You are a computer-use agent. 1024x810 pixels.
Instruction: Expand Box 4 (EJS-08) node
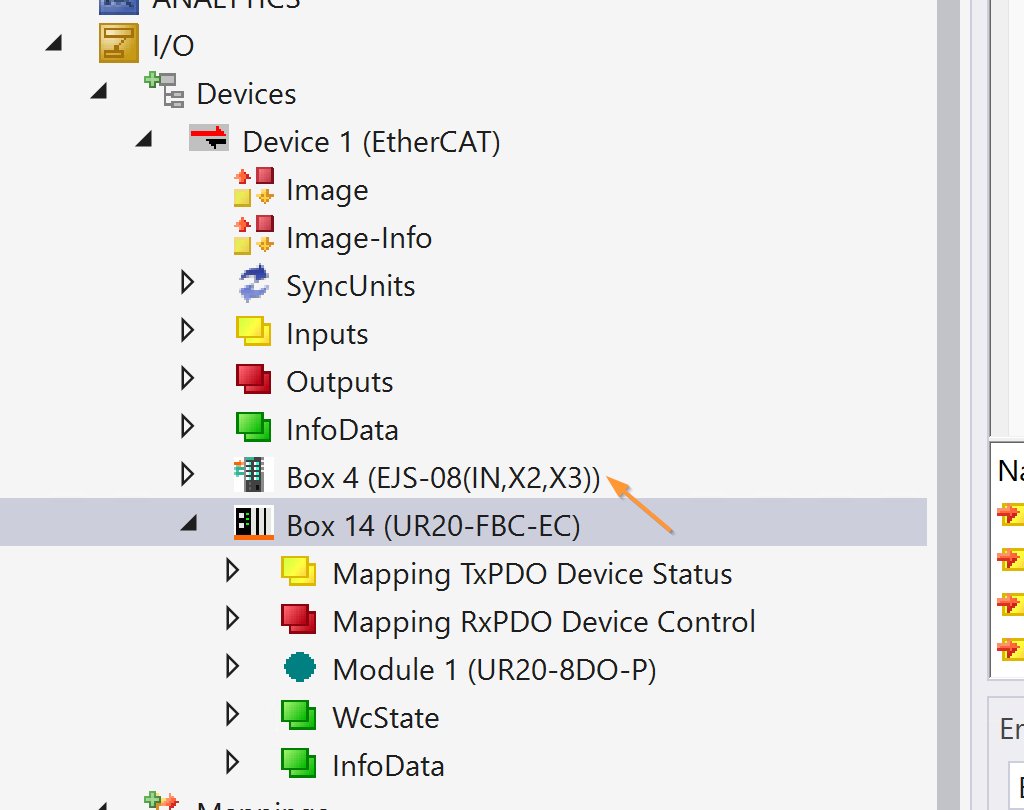pyautogui.click(x=187, y=476)
